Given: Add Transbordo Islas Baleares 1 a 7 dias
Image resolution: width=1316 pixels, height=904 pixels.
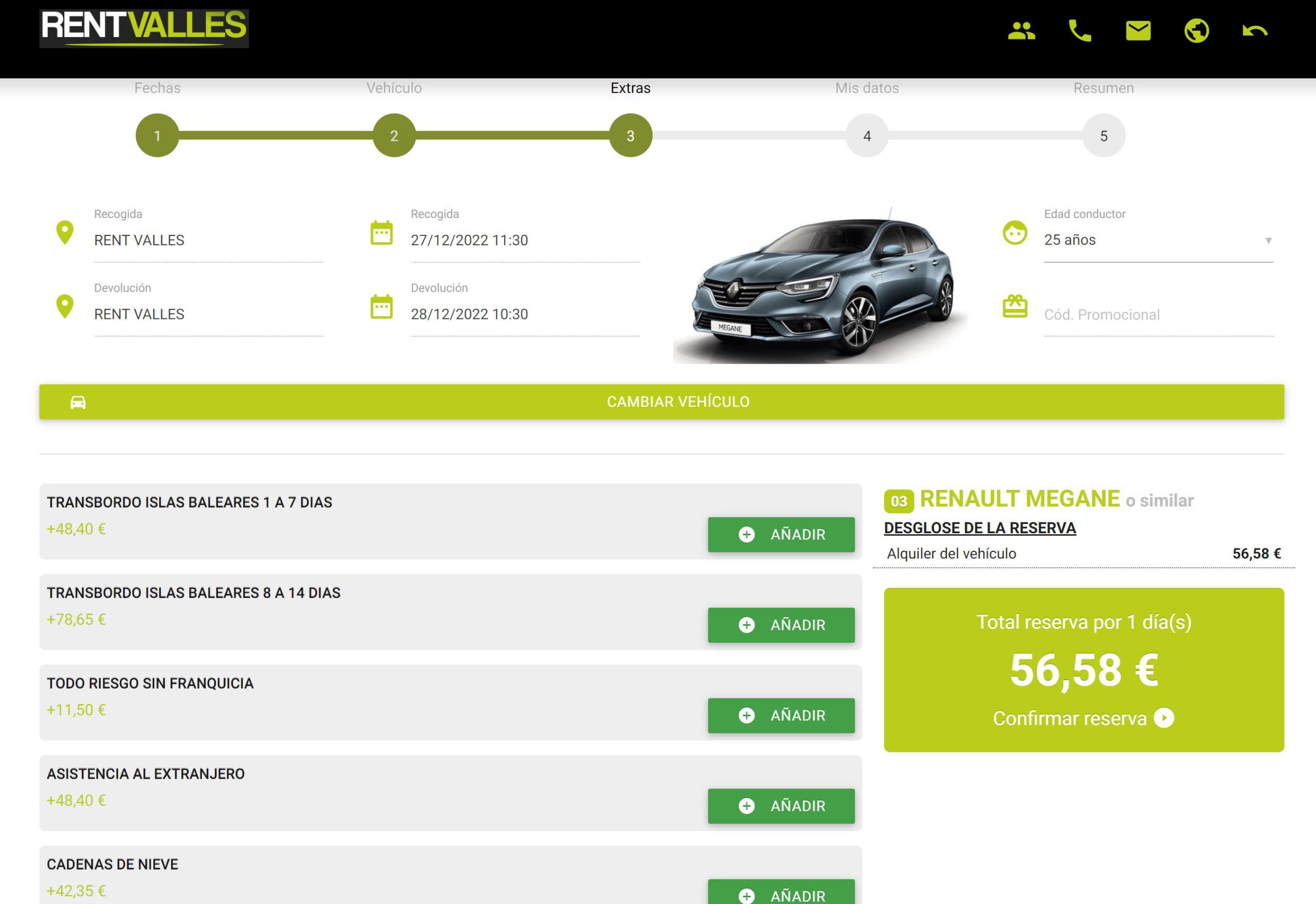Looking at the screenshot, I should [x=781, y=535].
